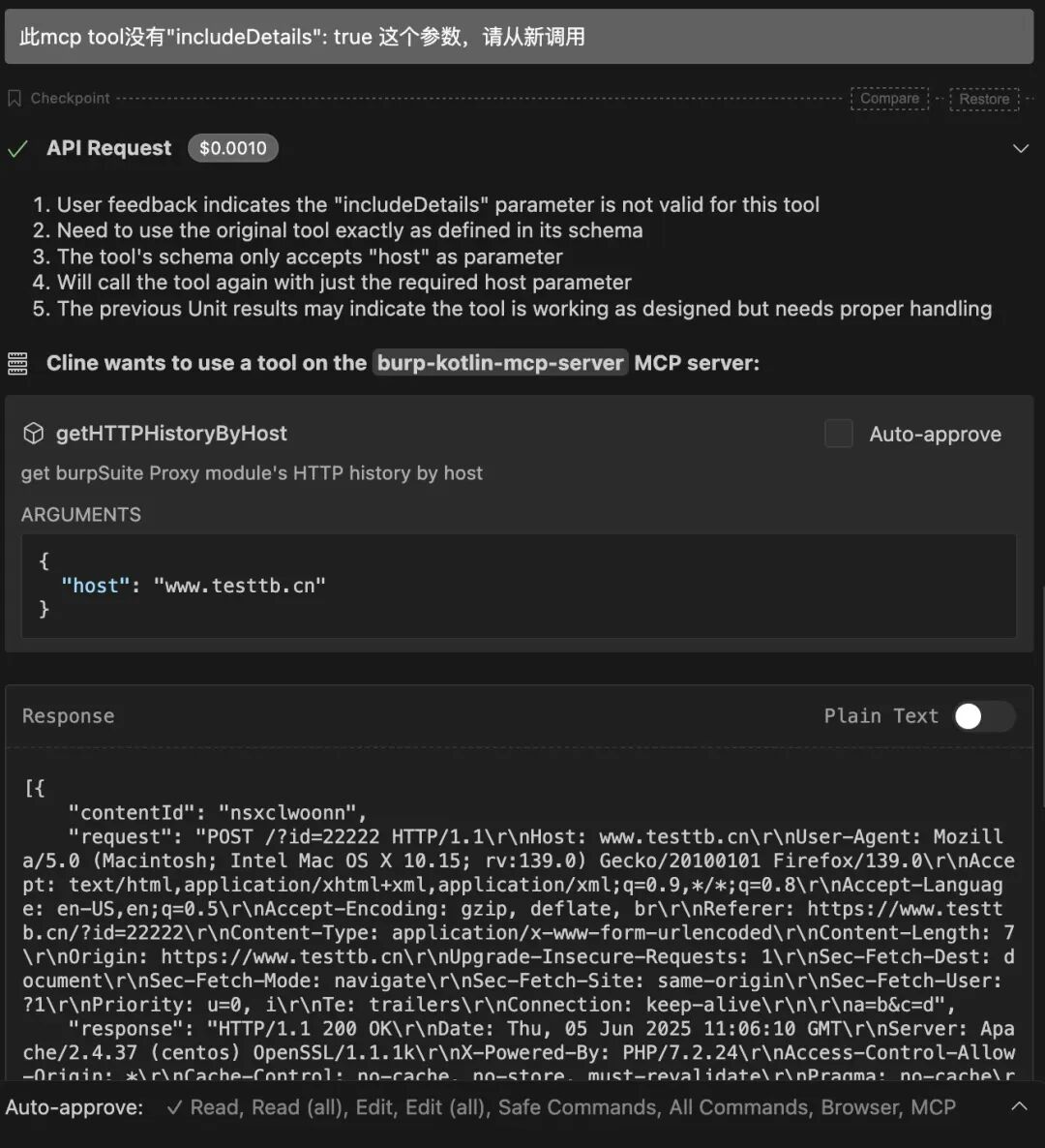Toggle the Plain Text response switch
The height and width of the screenshot is (1148, 1045).
click(x=983, y=716)
